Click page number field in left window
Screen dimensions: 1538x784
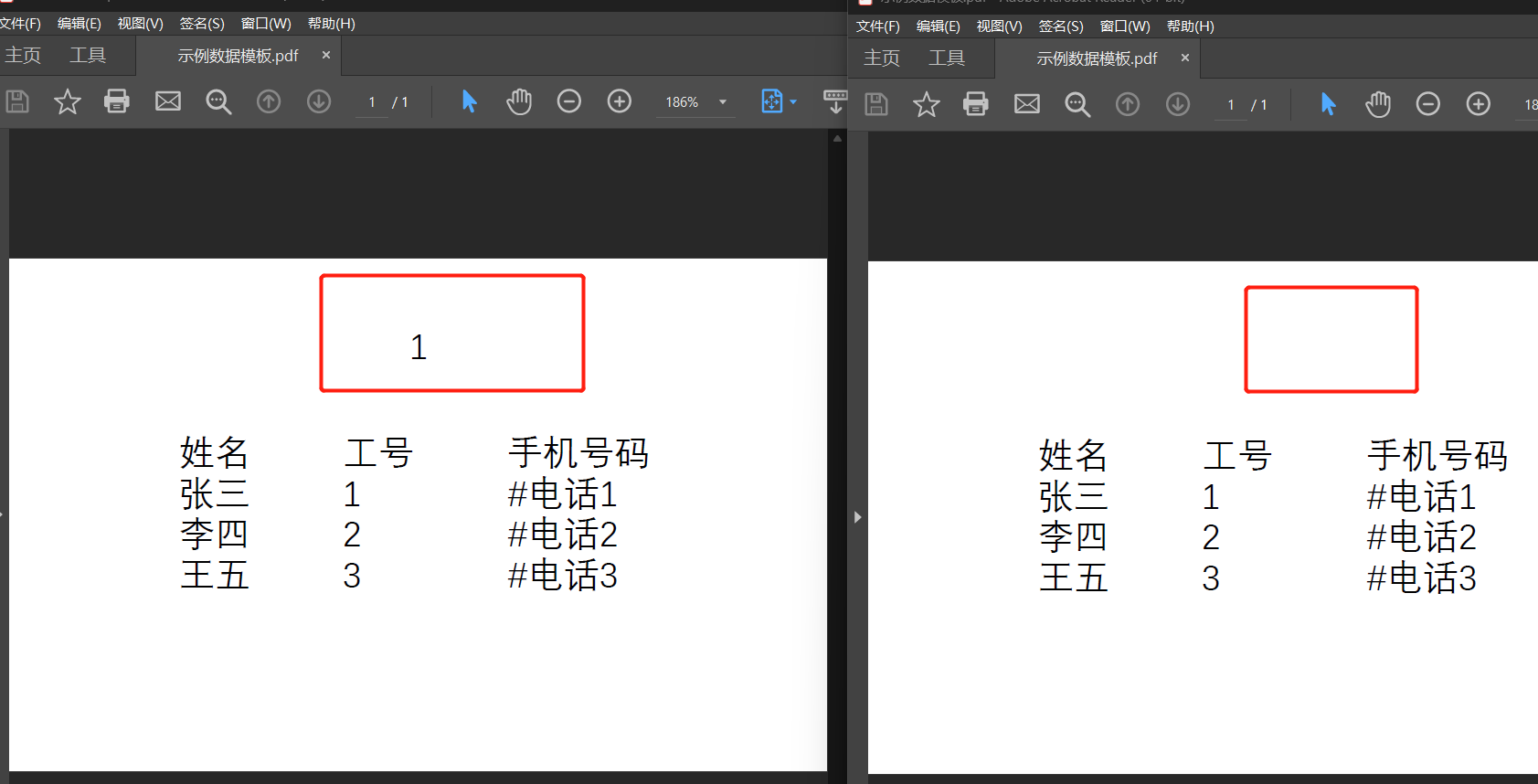point(372,102)
